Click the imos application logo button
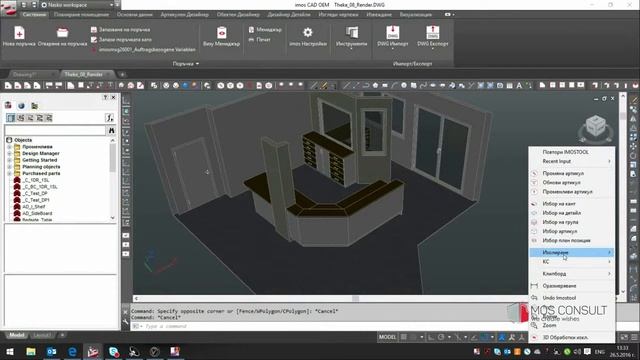640x360 pixels. pyautogui.click(x=9, y=8)
